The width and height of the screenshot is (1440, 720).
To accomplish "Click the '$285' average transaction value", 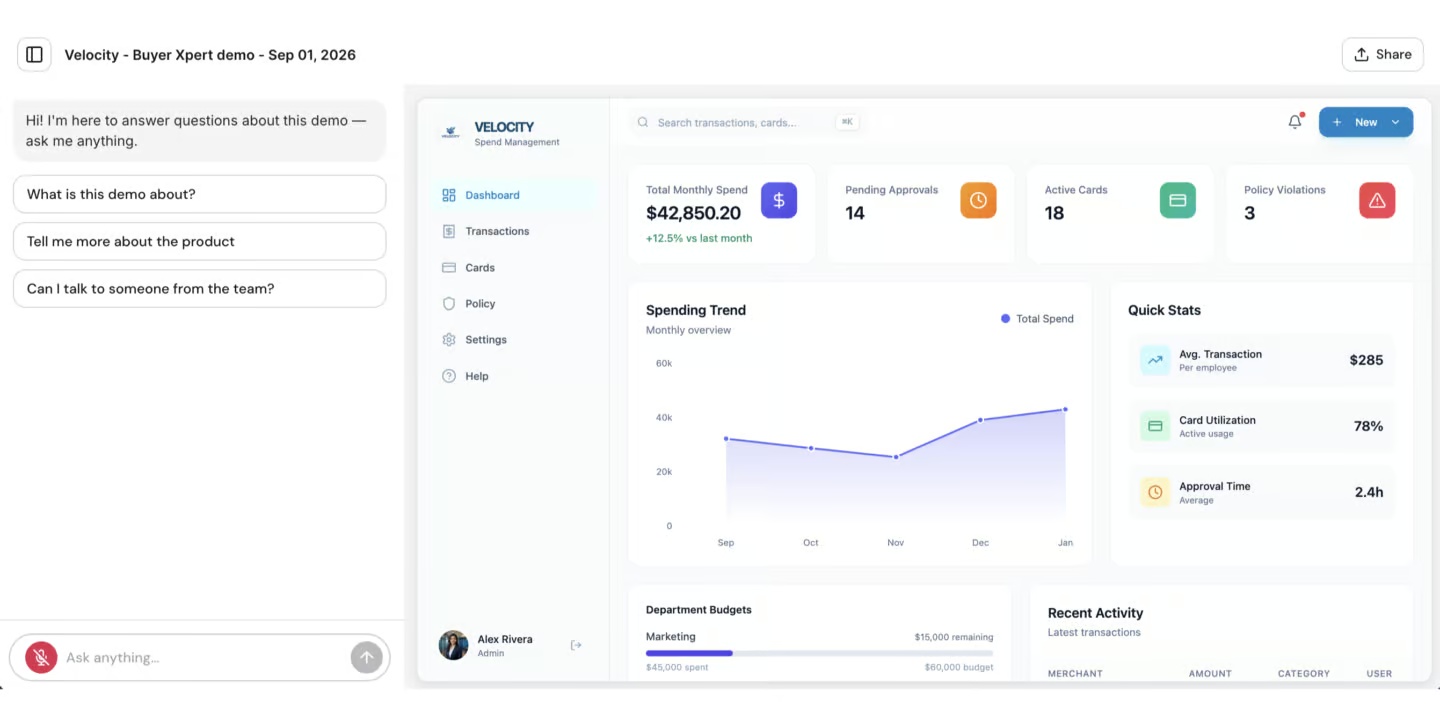I will pos(1366,360).
